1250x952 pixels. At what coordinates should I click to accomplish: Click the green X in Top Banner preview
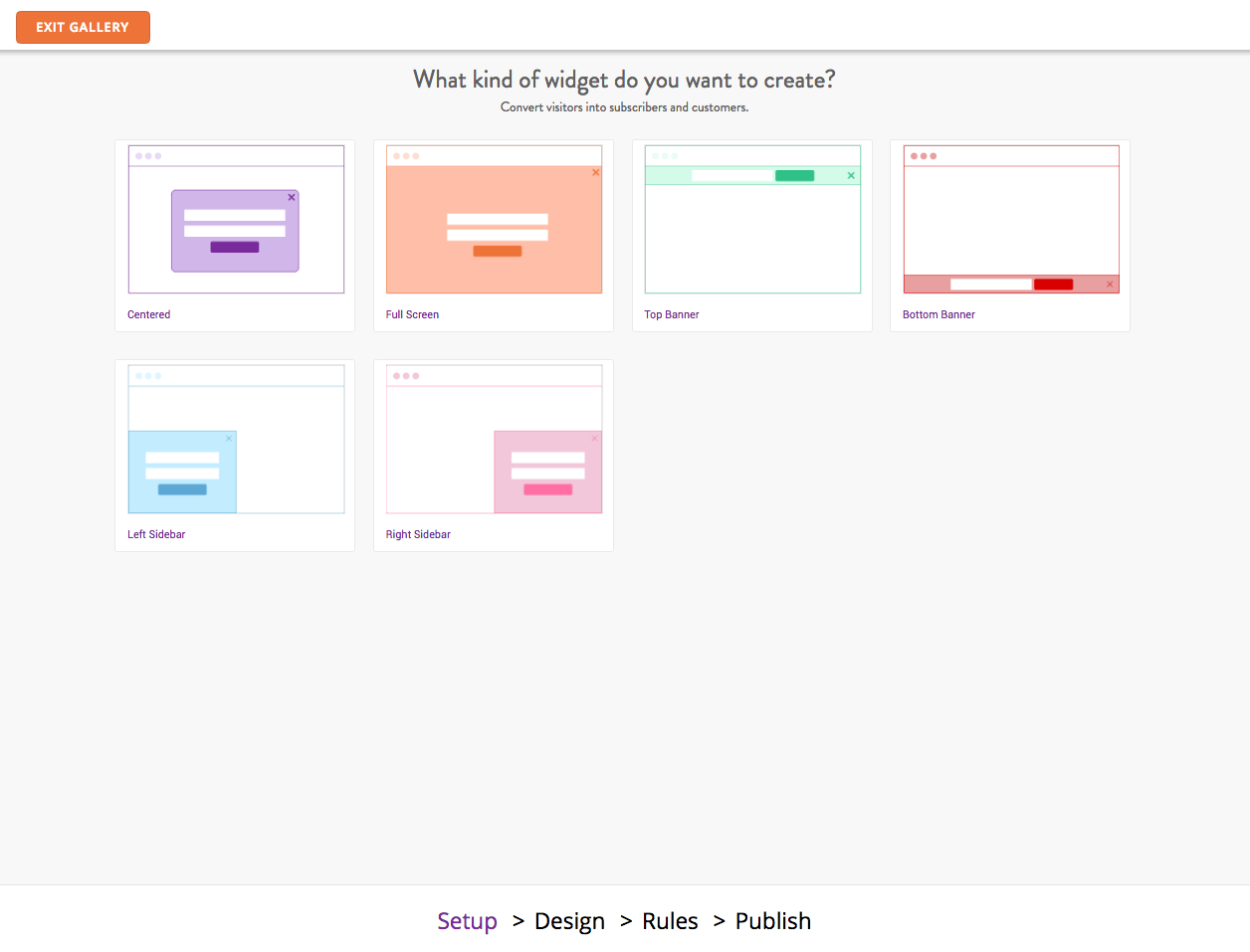851,175
